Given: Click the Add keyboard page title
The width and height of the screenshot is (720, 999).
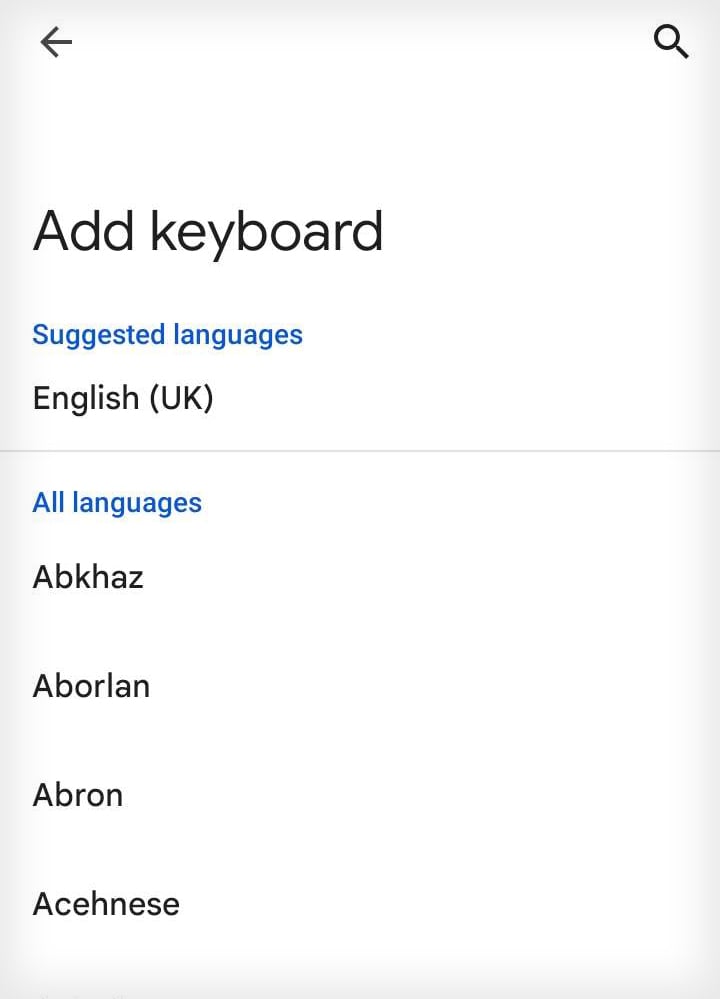Looking at the screenshot, I should point(208,231).
